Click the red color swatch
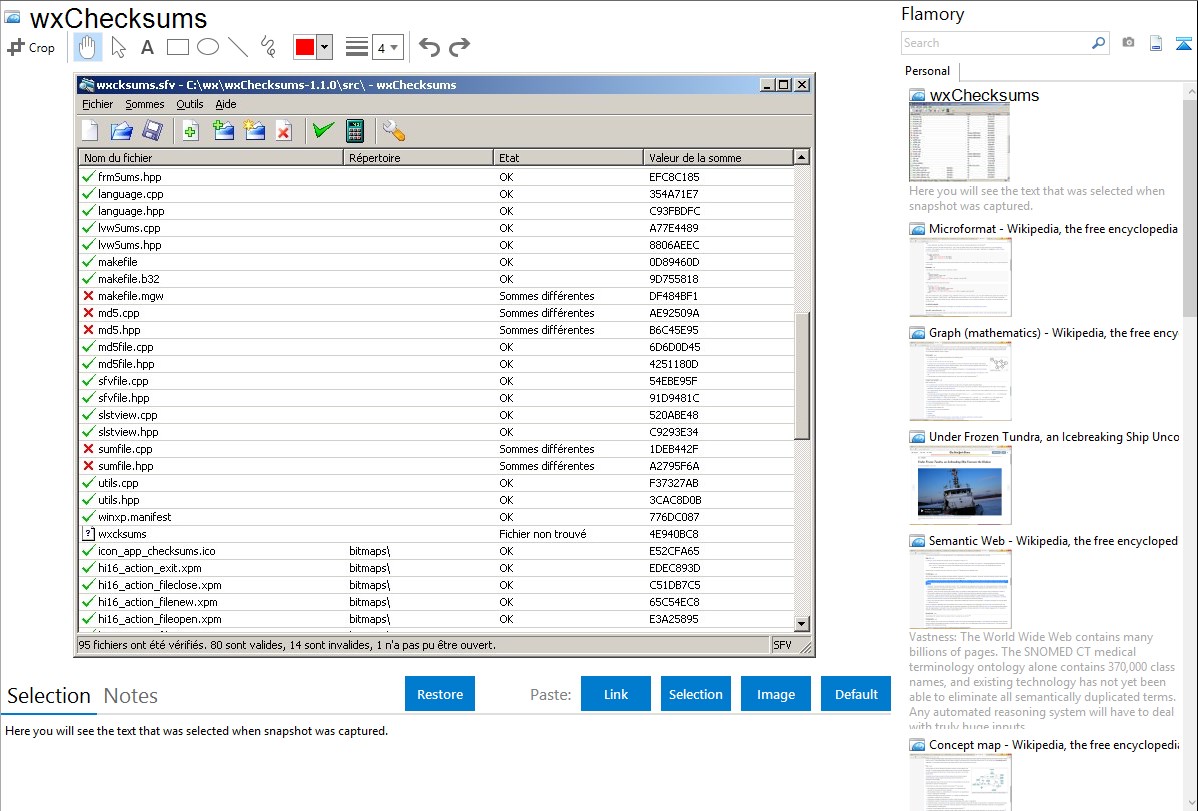Viewport: 1198px width, 811px height. 305,47
